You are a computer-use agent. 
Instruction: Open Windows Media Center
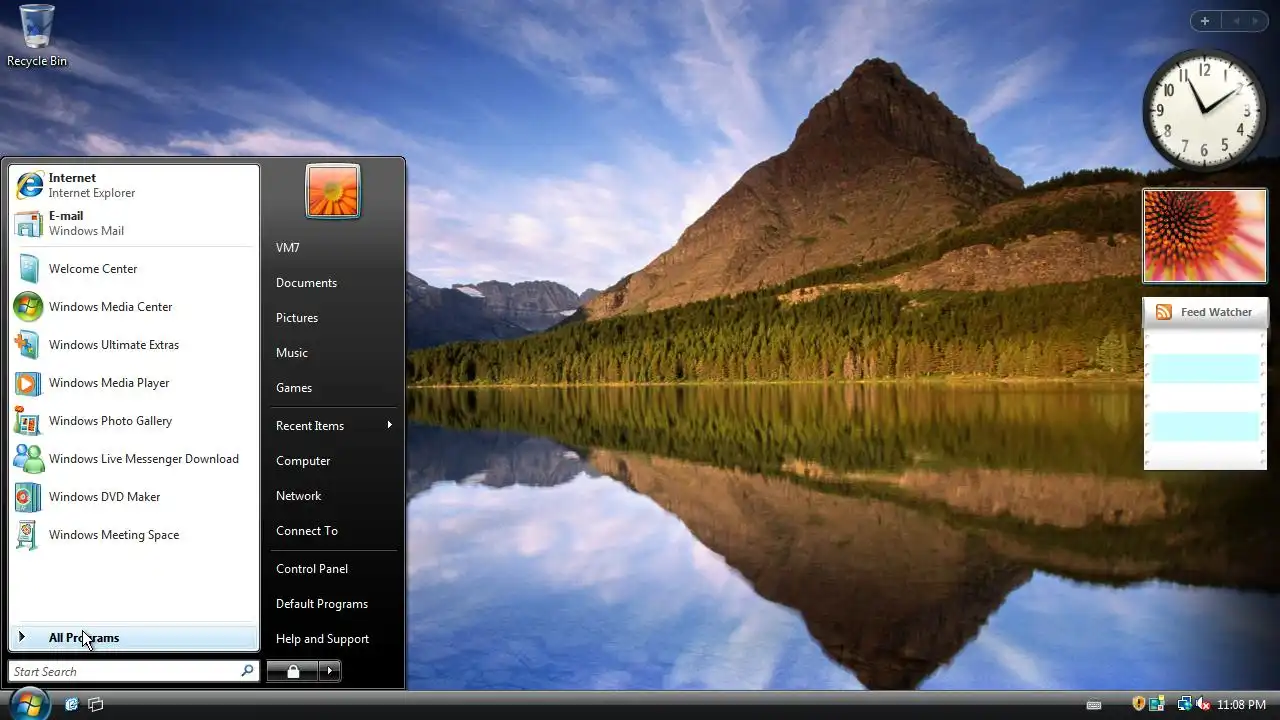134,307
